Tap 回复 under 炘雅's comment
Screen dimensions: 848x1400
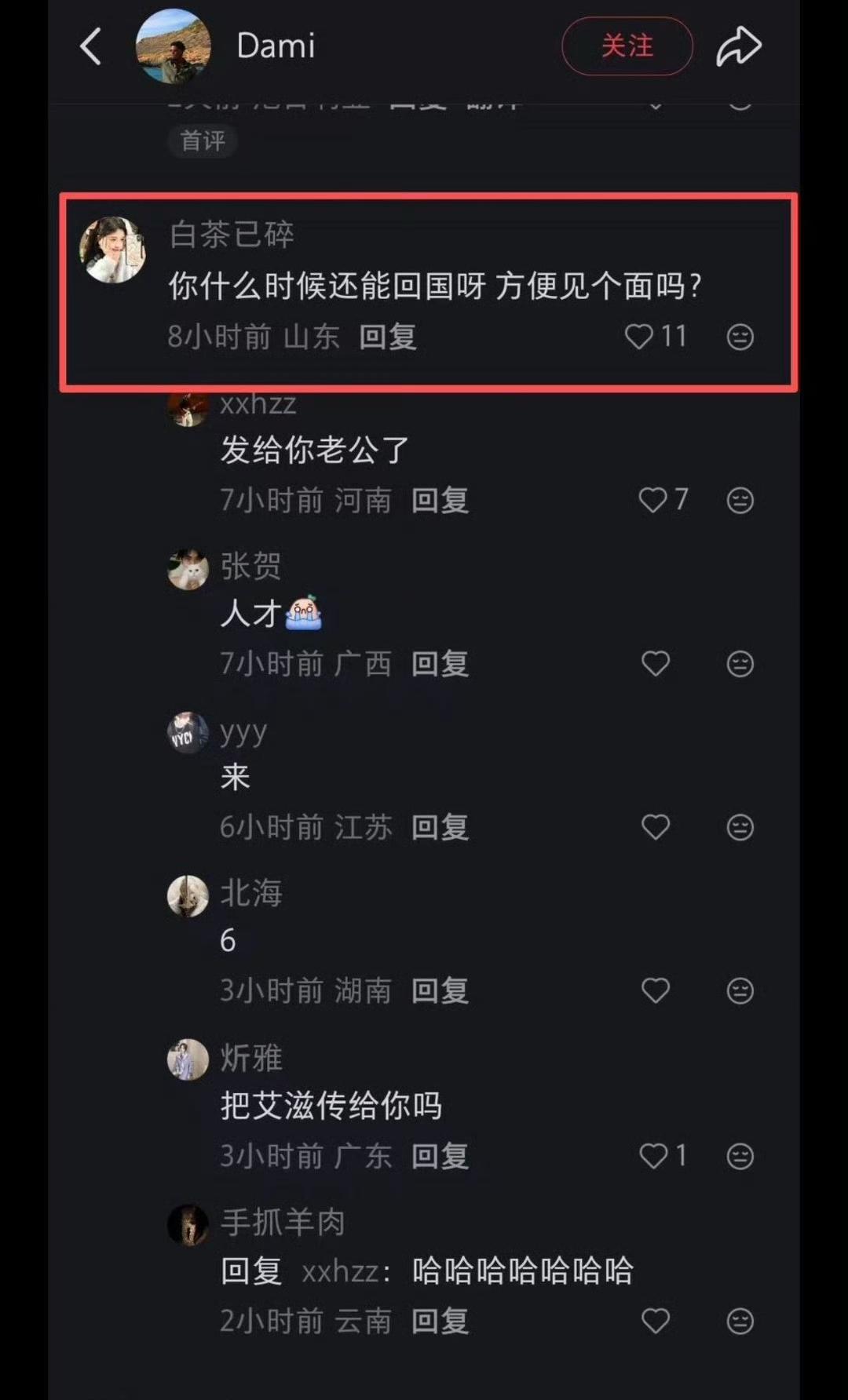[x=440, y=1156]
